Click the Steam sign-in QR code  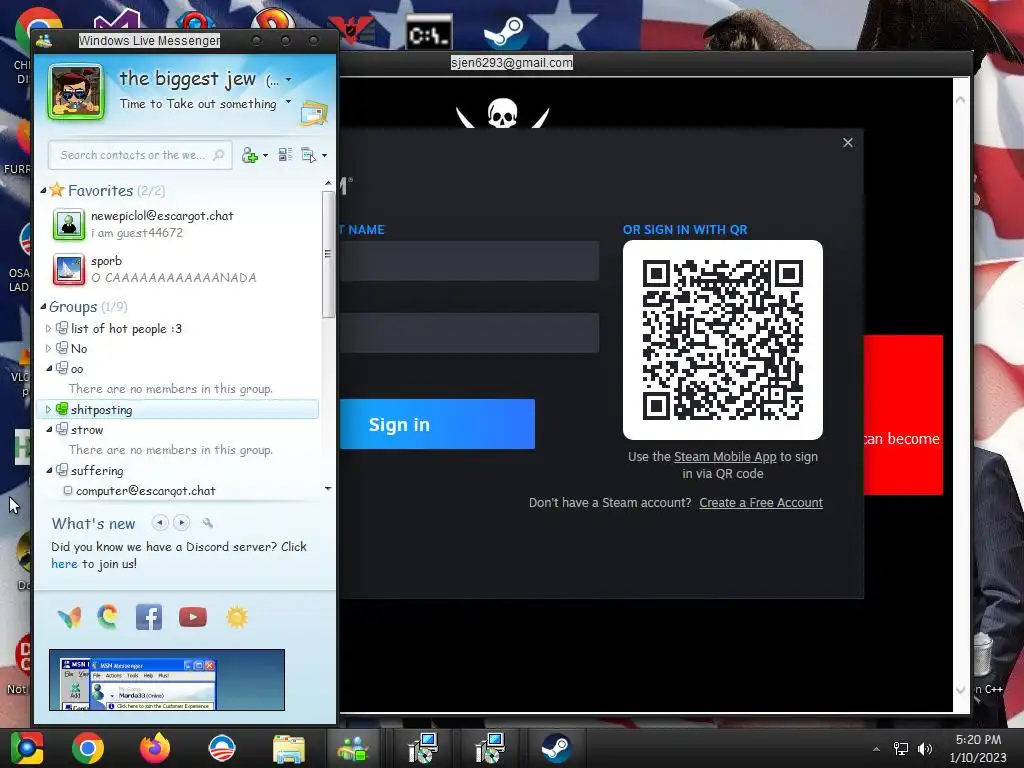(722, 340)
